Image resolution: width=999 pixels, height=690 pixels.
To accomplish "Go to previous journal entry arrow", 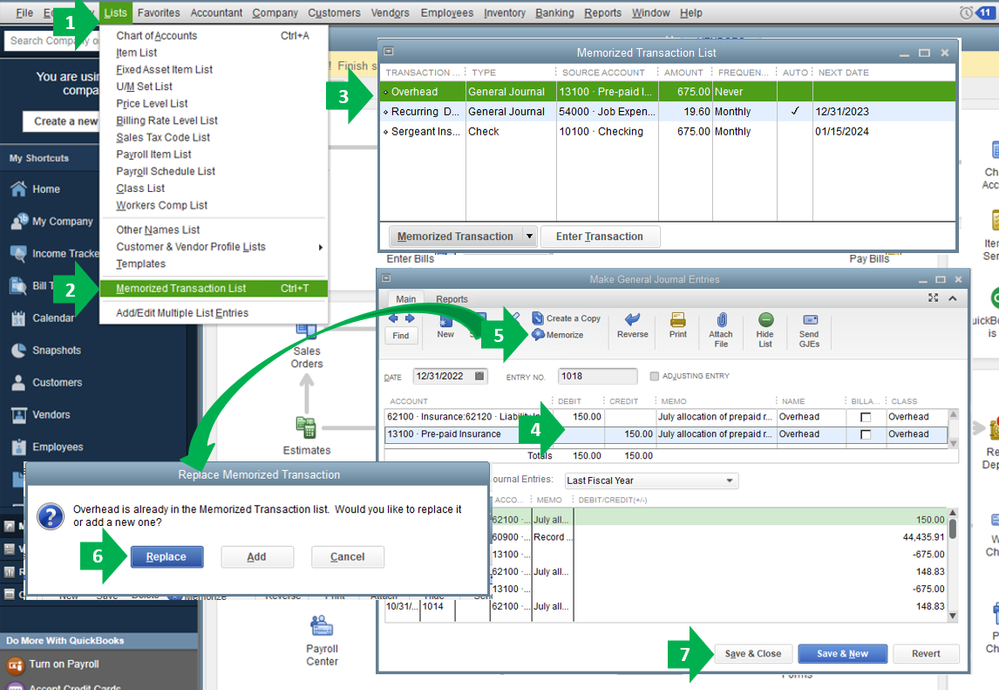I will pyautogui.click(x=393, y=318).
